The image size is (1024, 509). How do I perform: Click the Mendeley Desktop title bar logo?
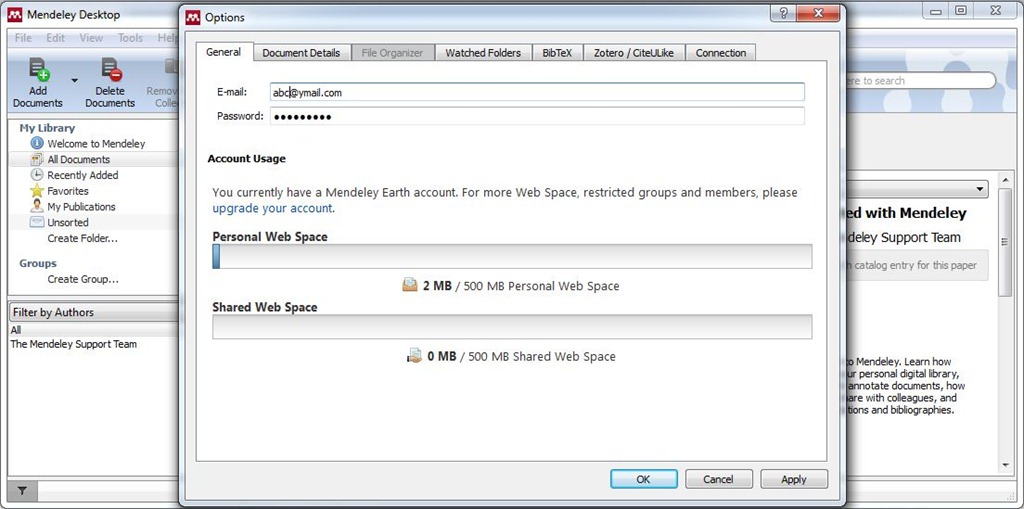15,15
